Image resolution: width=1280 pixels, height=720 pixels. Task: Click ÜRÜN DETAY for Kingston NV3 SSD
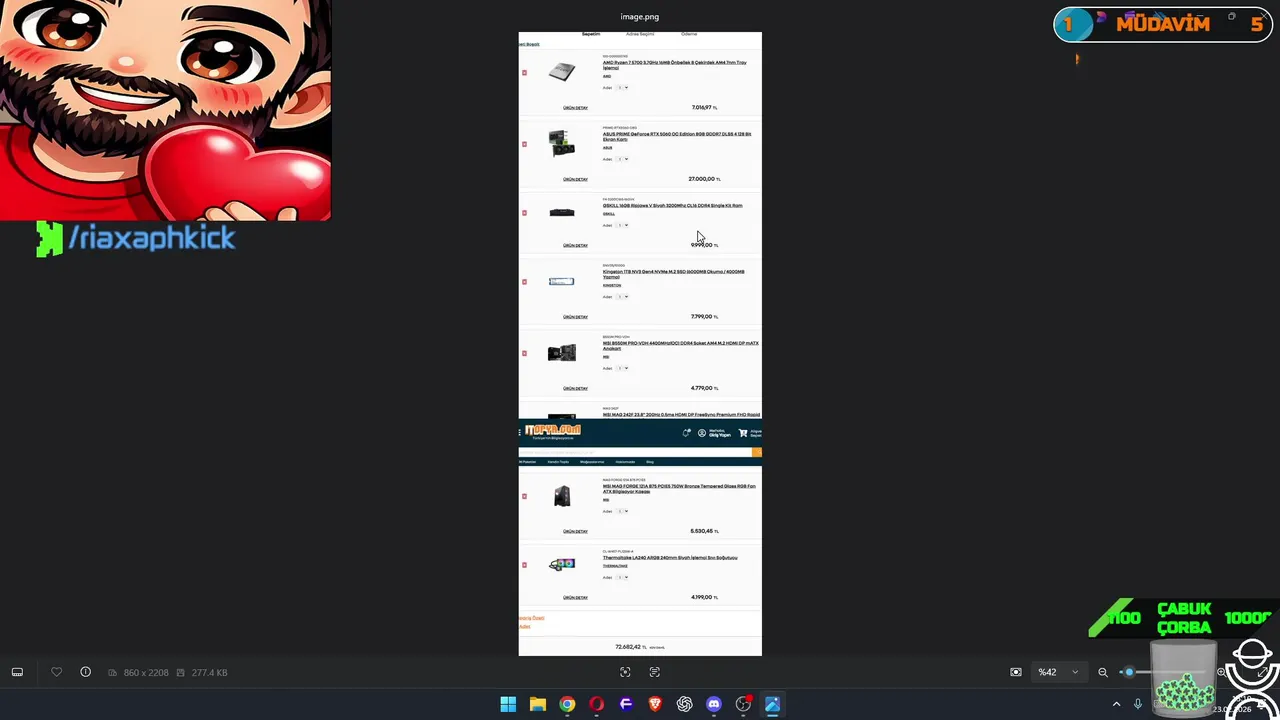coord(575,317)
